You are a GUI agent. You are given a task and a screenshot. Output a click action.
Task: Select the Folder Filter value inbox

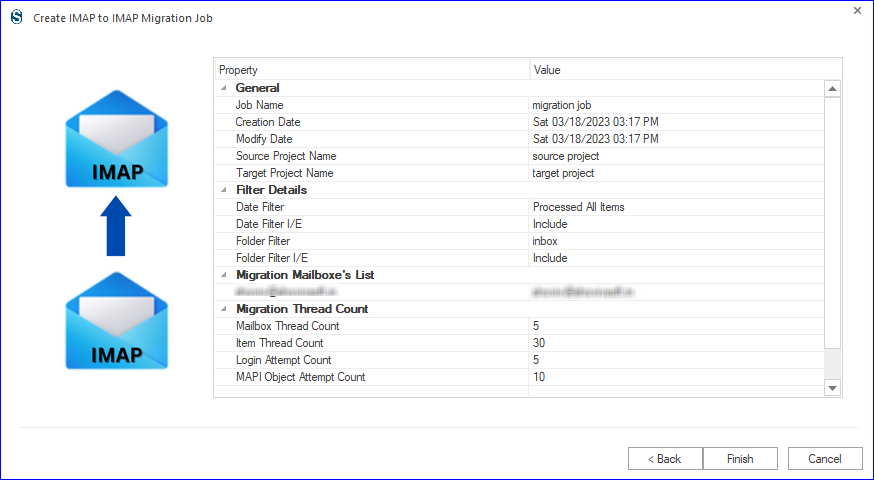click(545, 241)
